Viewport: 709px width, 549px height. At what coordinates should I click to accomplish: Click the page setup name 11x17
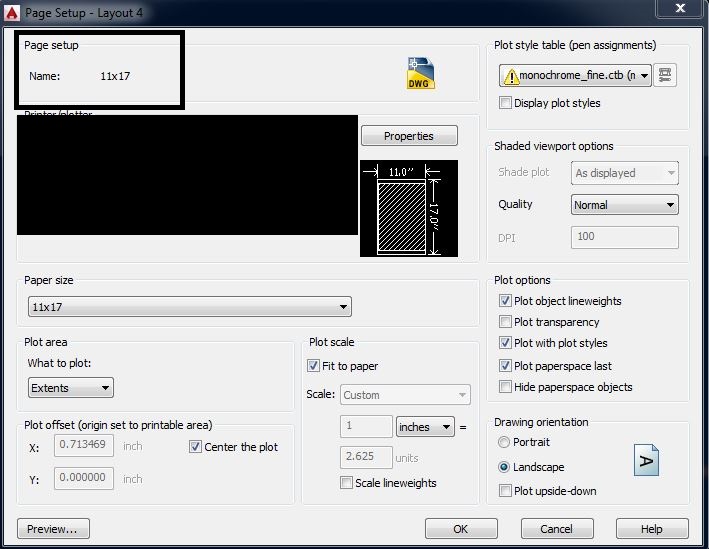[x=115, y=76]
